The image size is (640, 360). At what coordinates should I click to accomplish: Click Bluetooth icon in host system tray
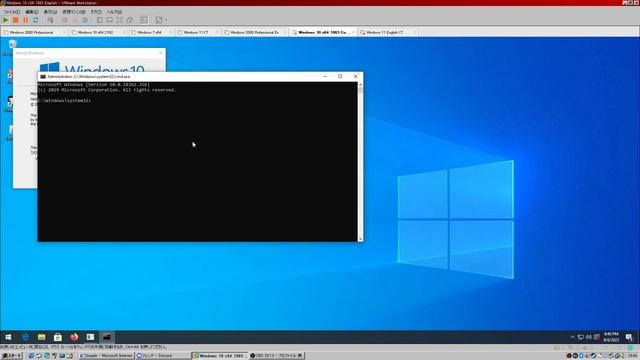581,356
